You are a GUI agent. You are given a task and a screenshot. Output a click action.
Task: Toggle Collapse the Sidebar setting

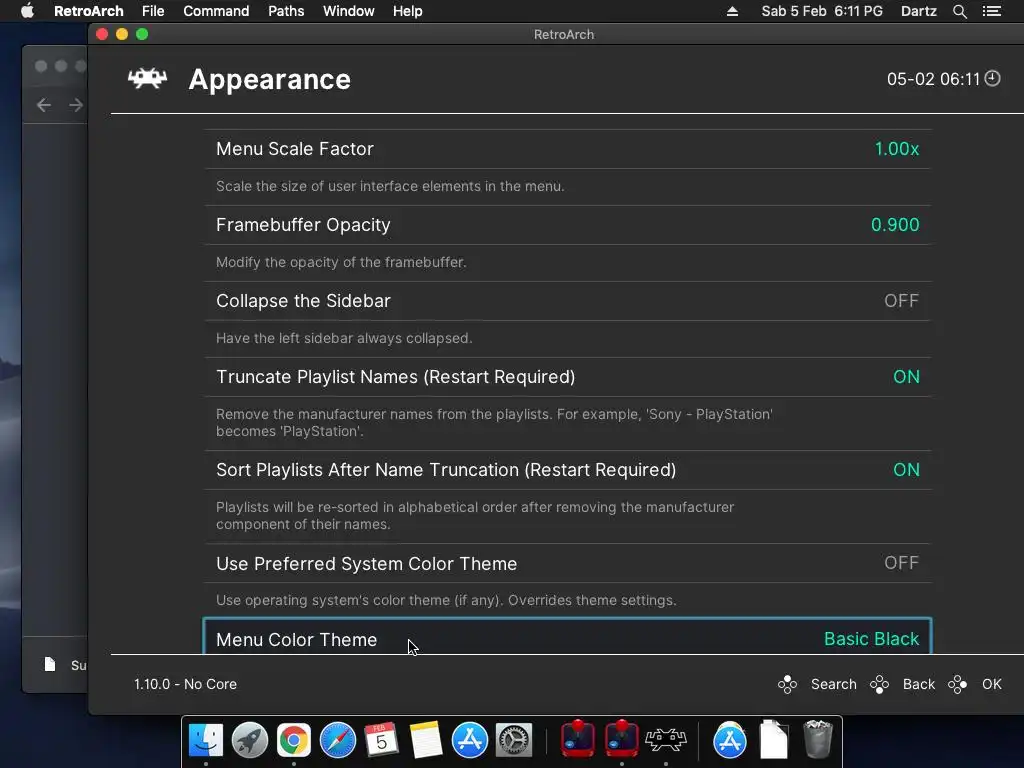coord(568,301)
